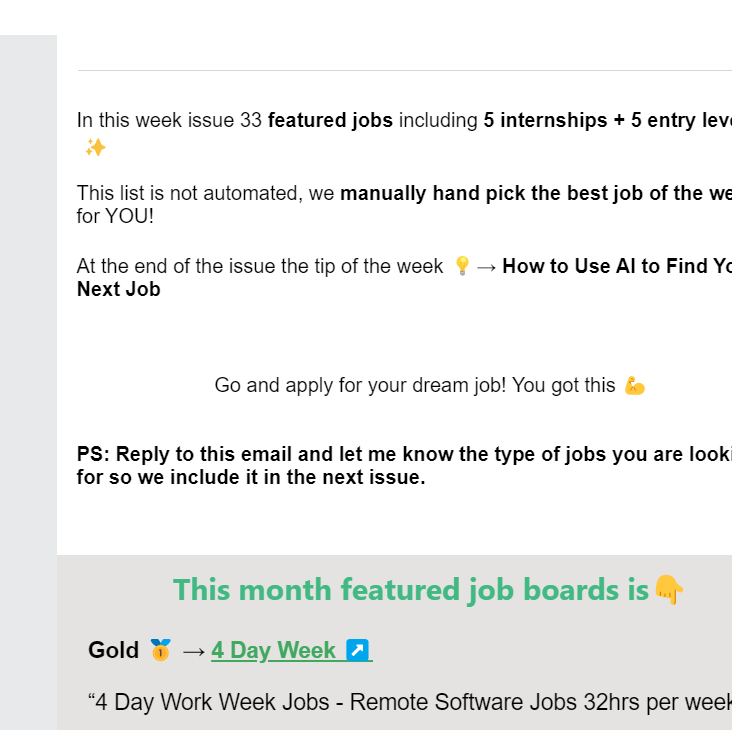The height and width of the screenshot is (730, 732).
Task: Open the 4 Day Week link
Action: click(292, 650)
